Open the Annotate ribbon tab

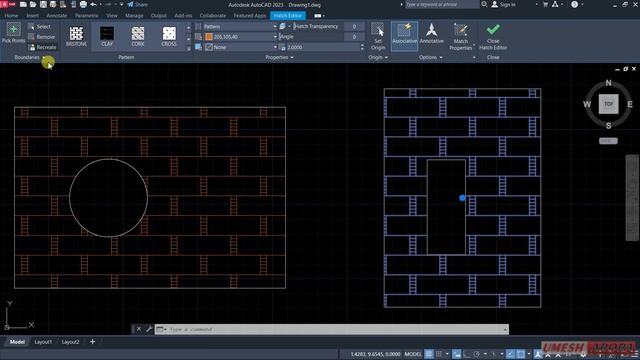pos(57,16)
